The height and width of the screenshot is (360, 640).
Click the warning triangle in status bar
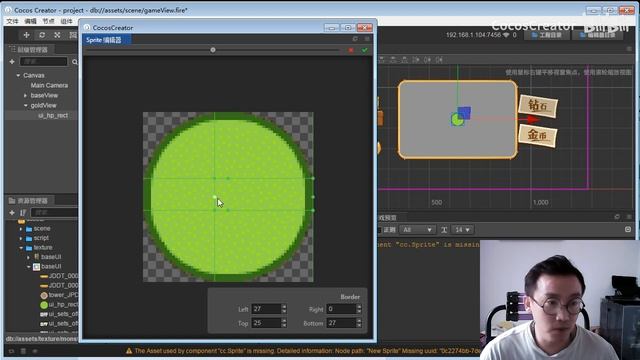click(x=129, y=351)
